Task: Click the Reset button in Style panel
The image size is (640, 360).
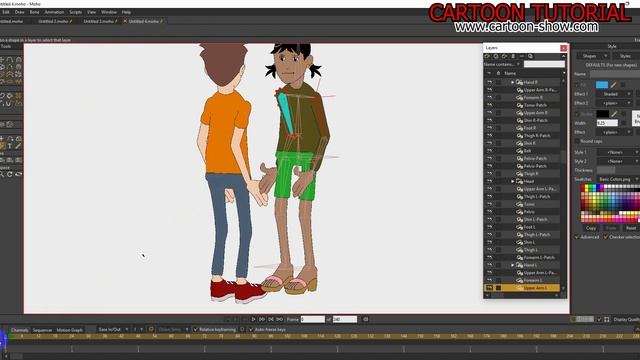Action: coord(631,228)
